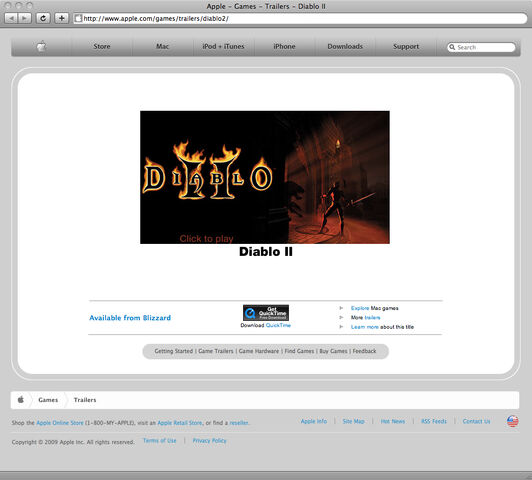Go to Trailers breadcrumb
This screenshot has height=480, width=532.
pos(85,400)
